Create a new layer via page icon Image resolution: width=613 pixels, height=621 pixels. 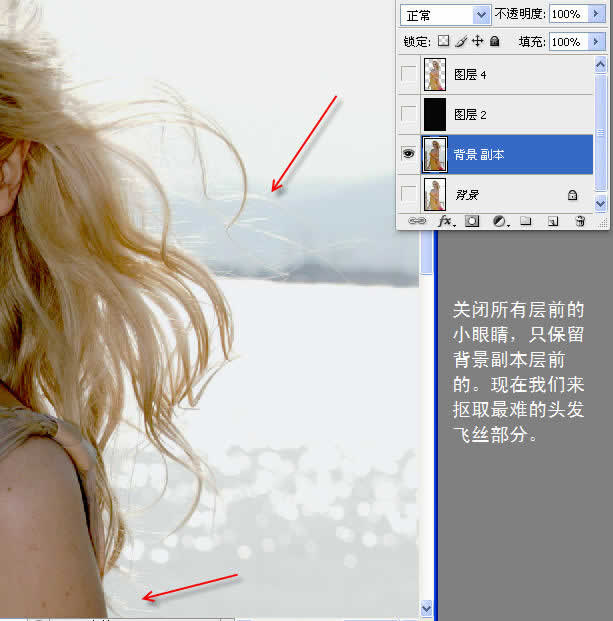[553, 221]
